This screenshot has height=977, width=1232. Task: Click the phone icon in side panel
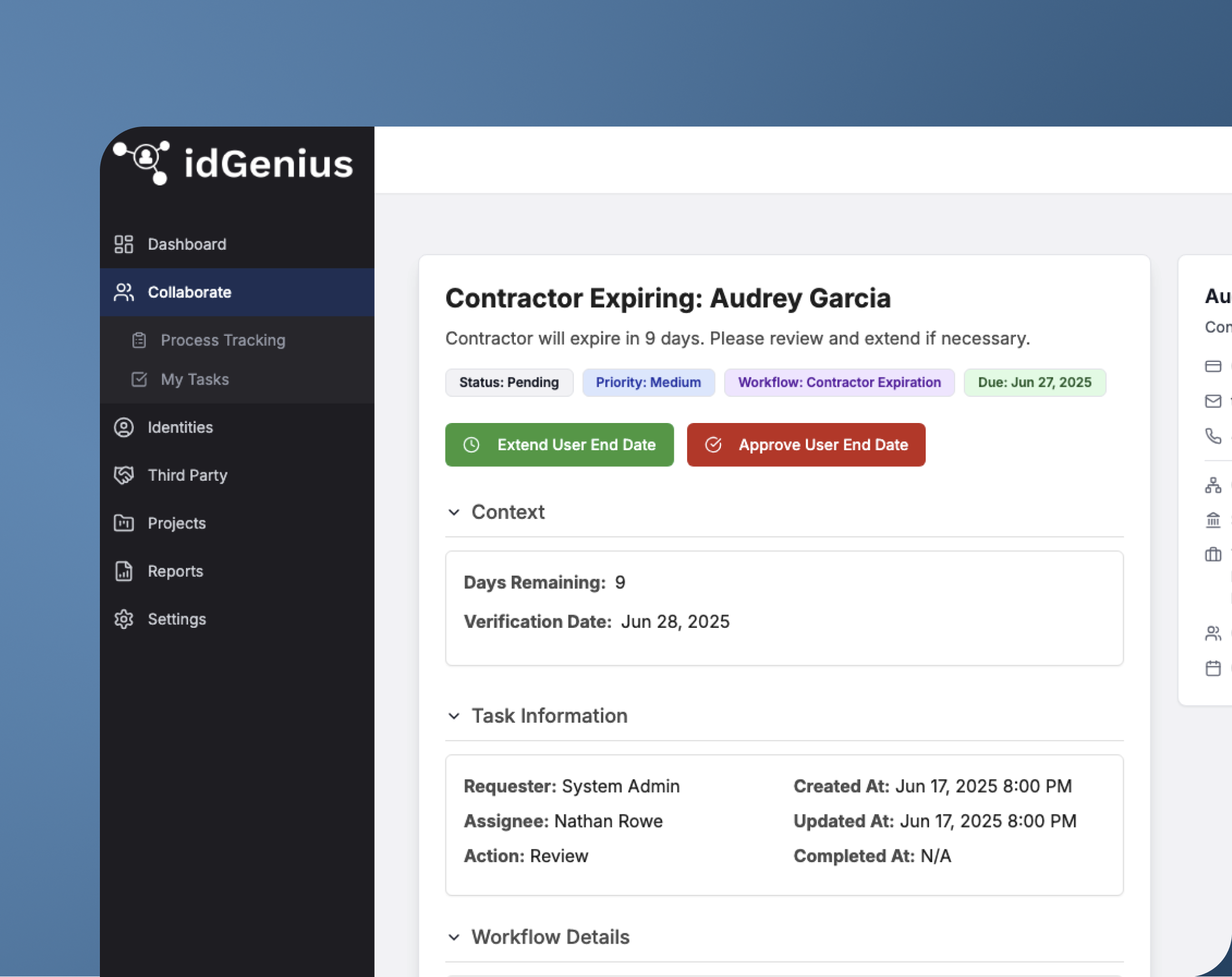coord(1213,436)
